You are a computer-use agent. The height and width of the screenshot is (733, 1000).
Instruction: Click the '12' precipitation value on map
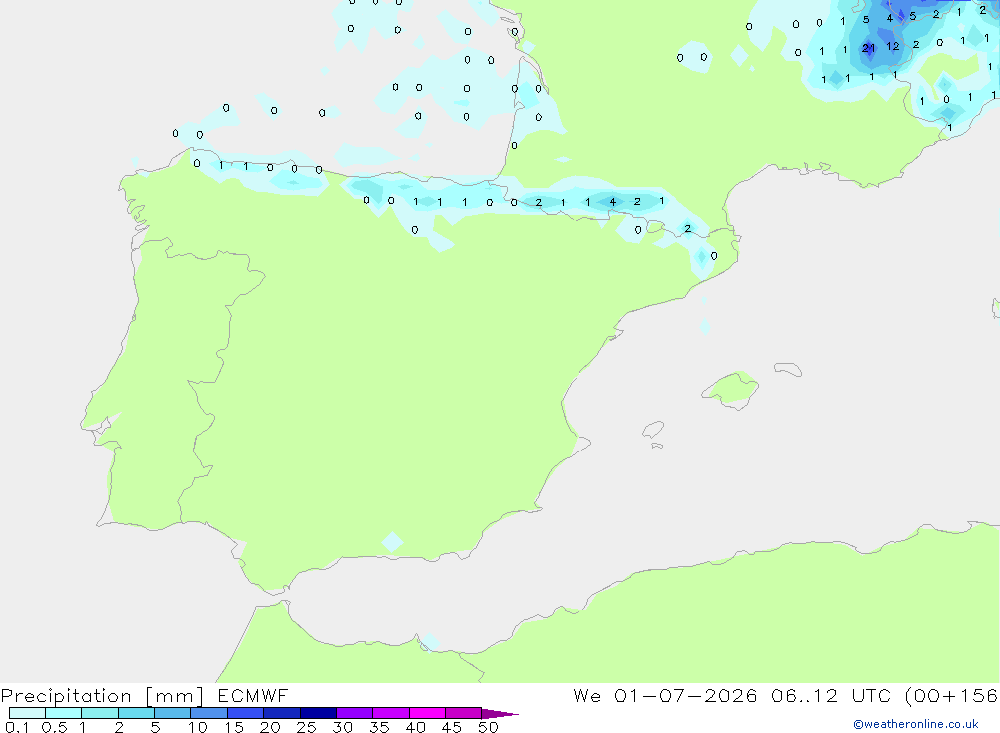pyautogui.click(x=893, y=46)
